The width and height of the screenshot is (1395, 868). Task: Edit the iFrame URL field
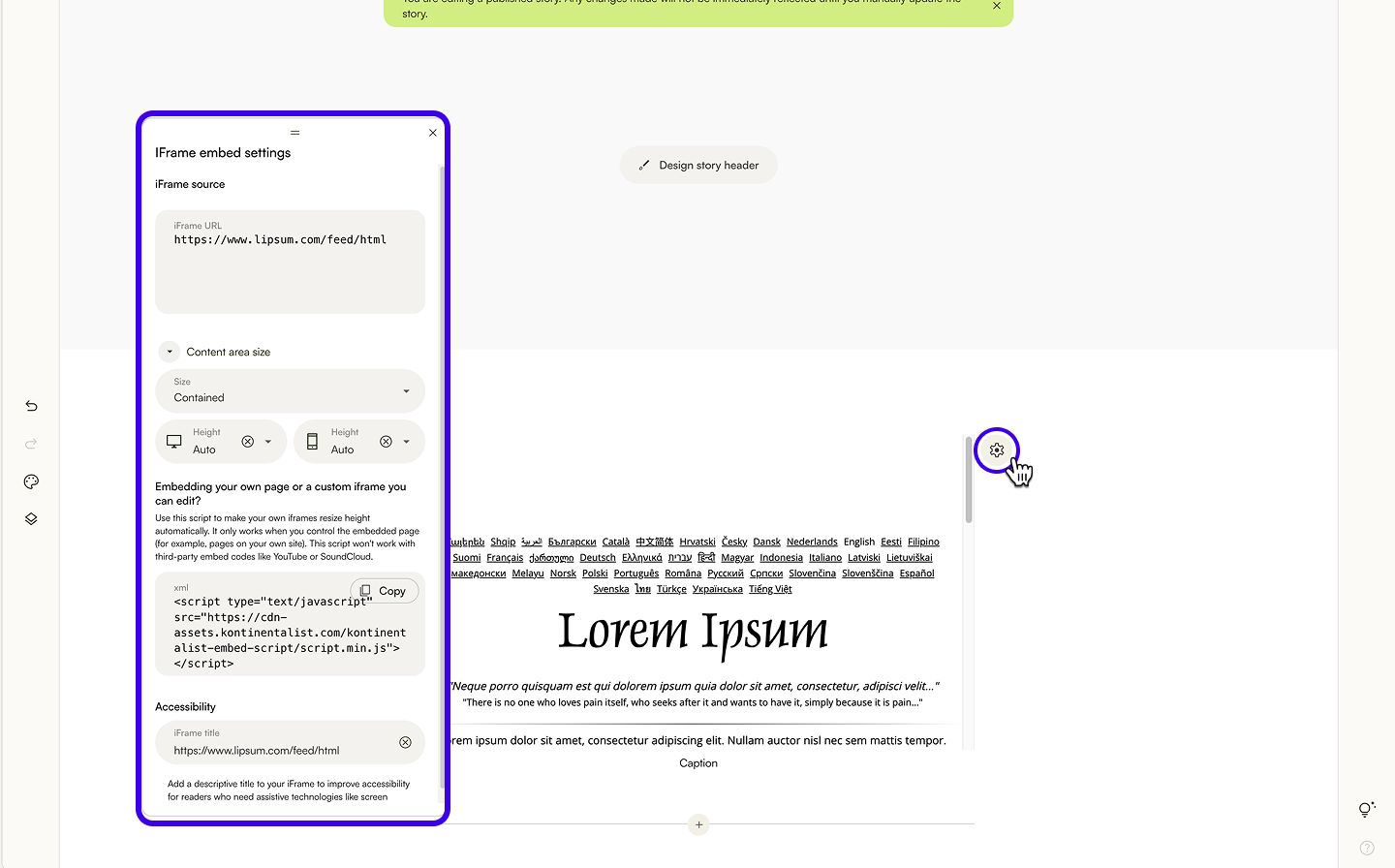click(291, 262)
